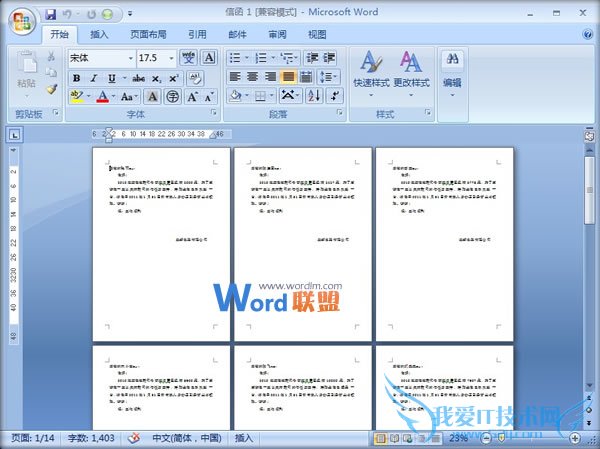Apply a character border

(x=209, y=58)
